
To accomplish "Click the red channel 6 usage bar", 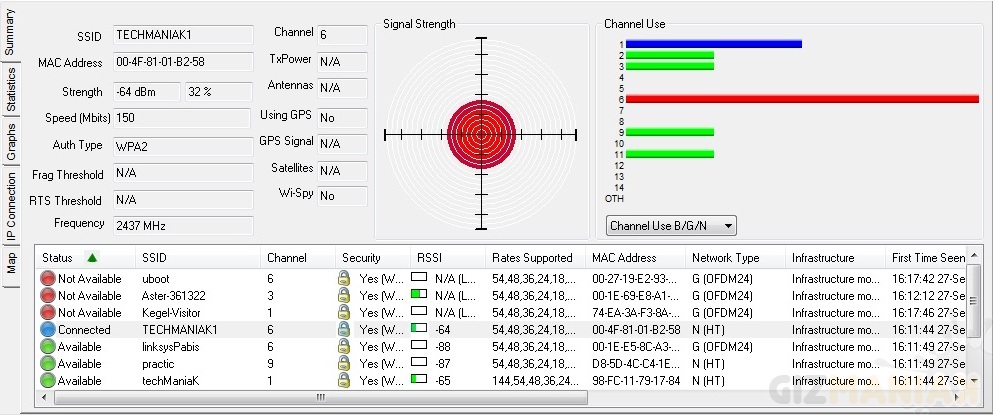I will tap(802, 99).
